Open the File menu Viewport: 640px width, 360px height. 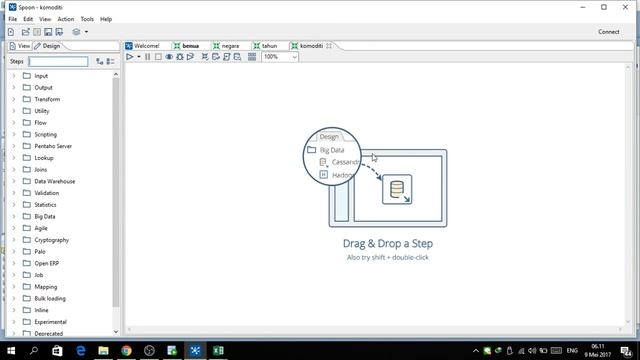[13, 19]
